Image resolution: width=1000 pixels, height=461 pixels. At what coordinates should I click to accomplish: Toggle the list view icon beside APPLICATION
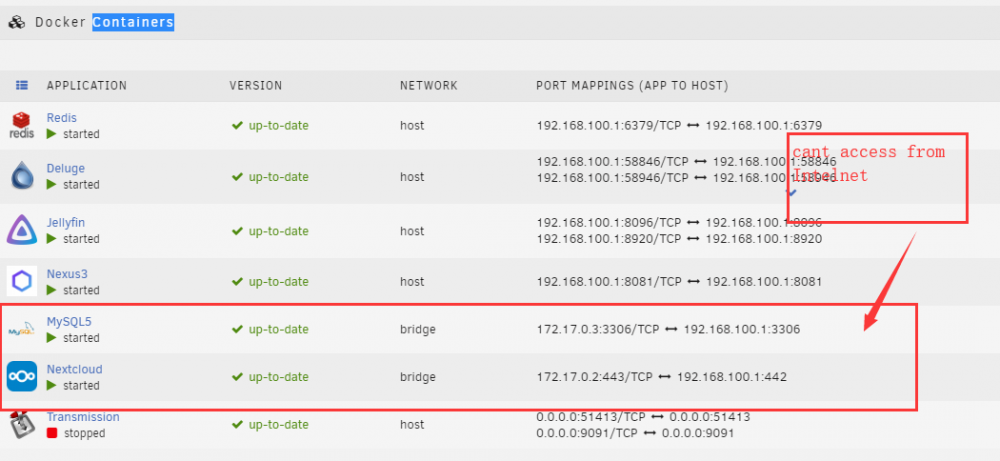(x=22, y=85)
